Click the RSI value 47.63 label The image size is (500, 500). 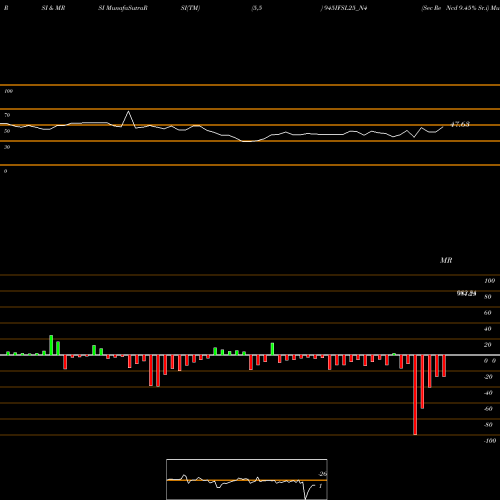tap(460, 124)
